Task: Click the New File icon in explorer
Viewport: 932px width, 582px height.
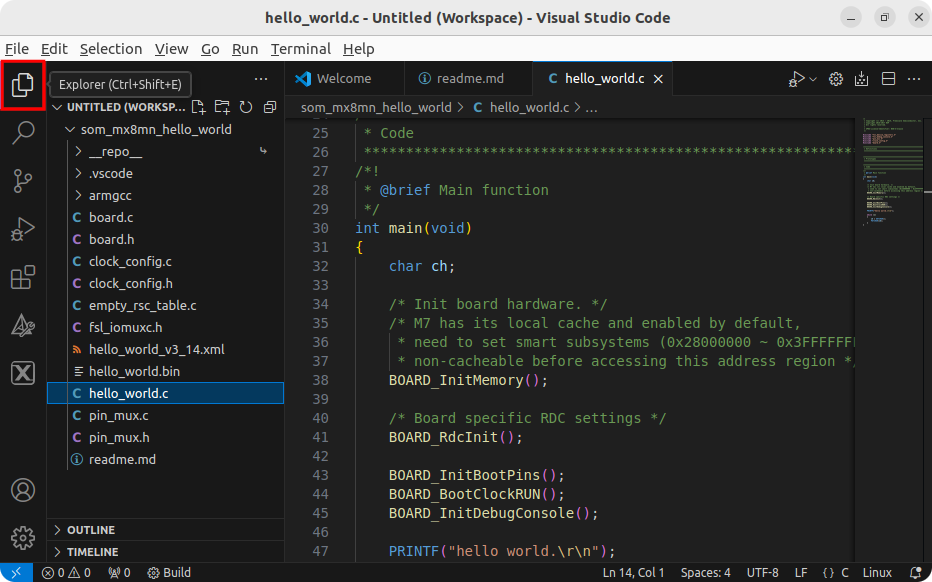Action: 198,107
